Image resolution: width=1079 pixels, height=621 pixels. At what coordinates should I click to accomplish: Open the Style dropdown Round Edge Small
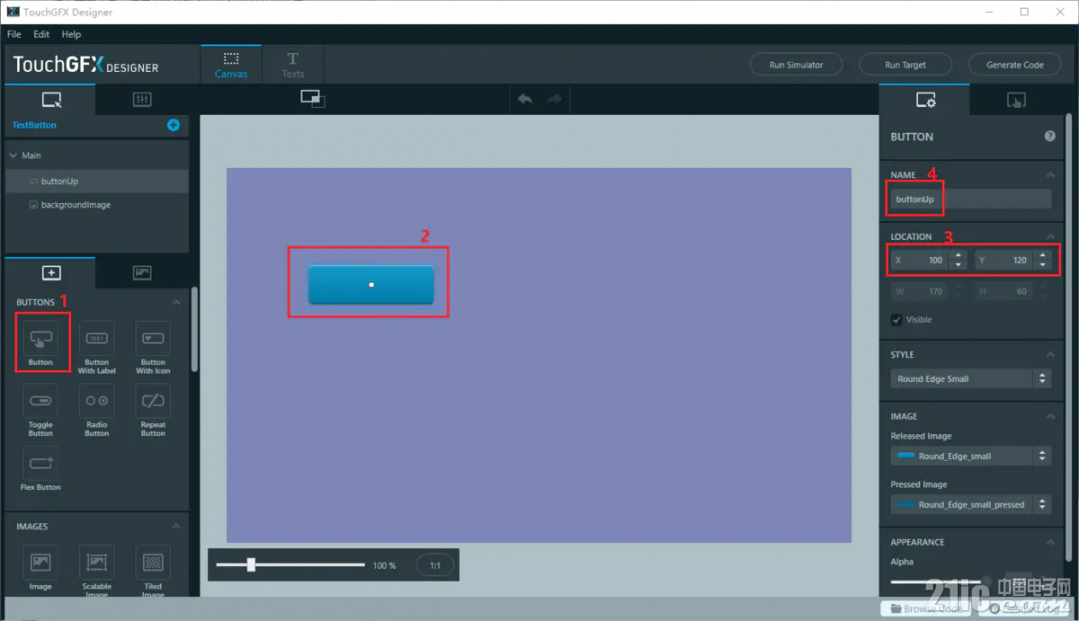tap(970, 379)
